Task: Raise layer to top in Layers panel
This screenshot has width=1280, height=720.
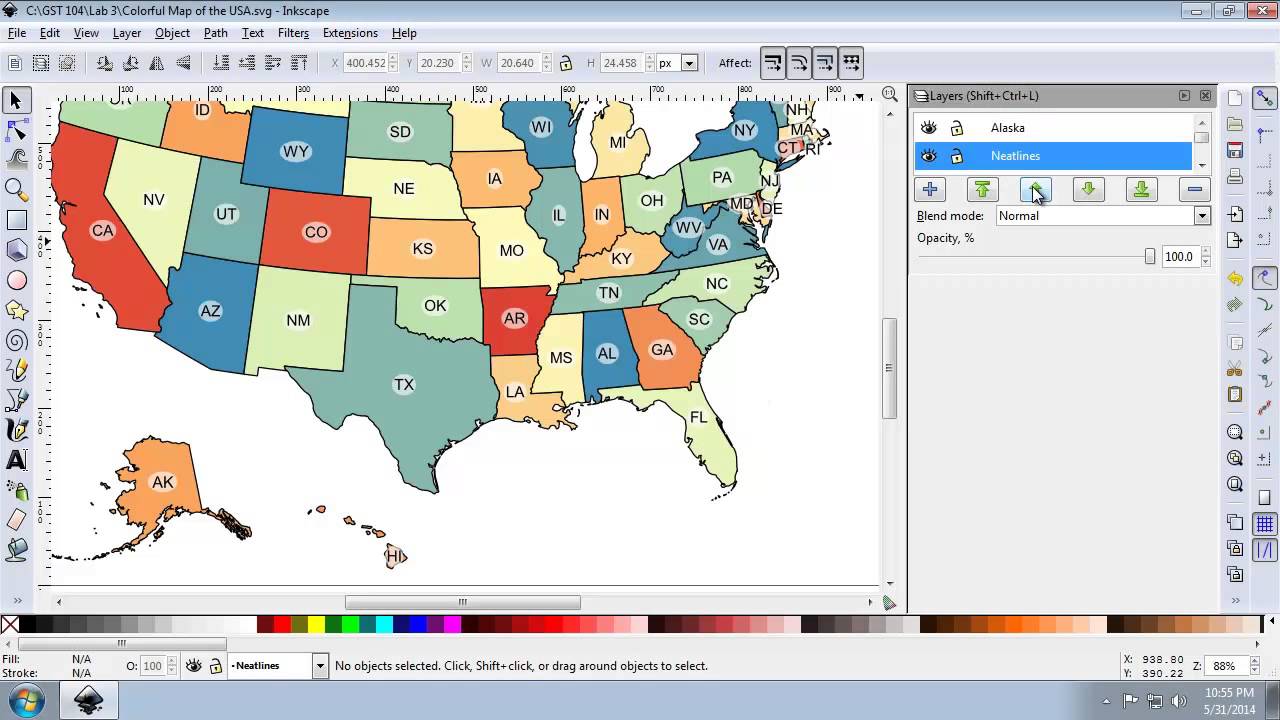Action: 982,189
